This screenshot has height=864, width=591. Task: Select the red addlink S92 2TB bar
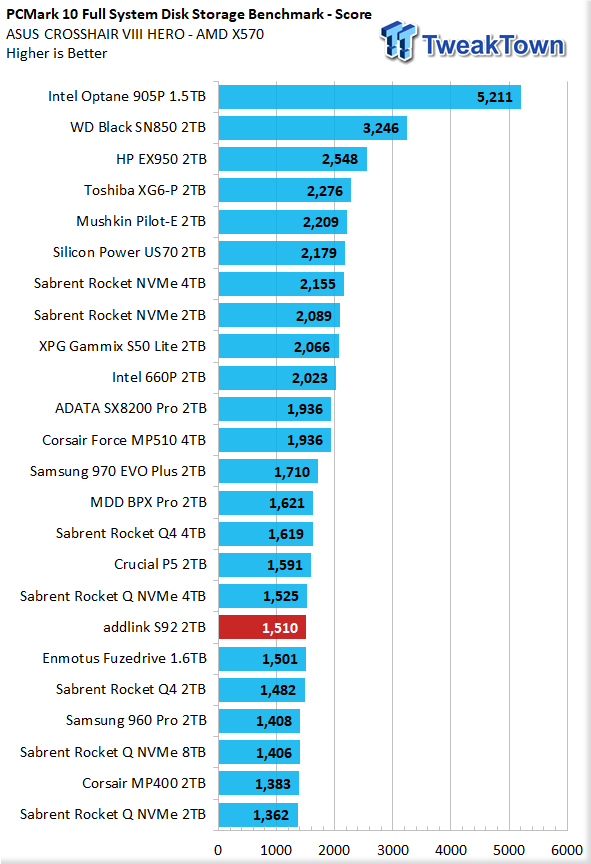click(262, 627)
